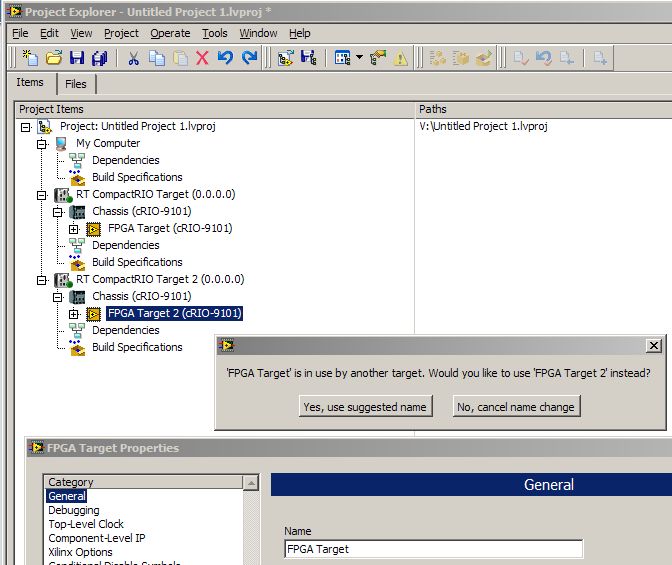Image resolution: width=672 pixels, height=565 pixels.
Task: Click the Undo arrow icon
Action: (x=225, y=57)
